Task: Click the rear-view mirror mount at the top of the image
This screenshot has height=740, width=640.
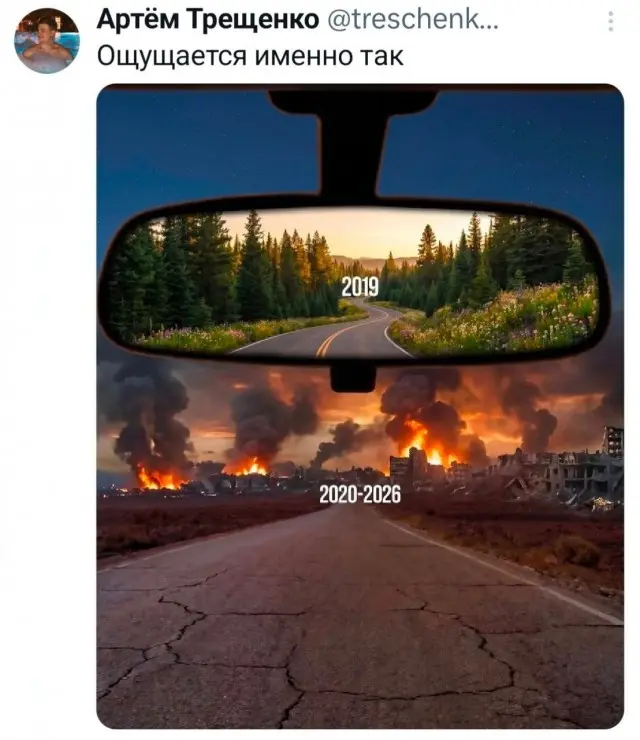Action: 353,142
